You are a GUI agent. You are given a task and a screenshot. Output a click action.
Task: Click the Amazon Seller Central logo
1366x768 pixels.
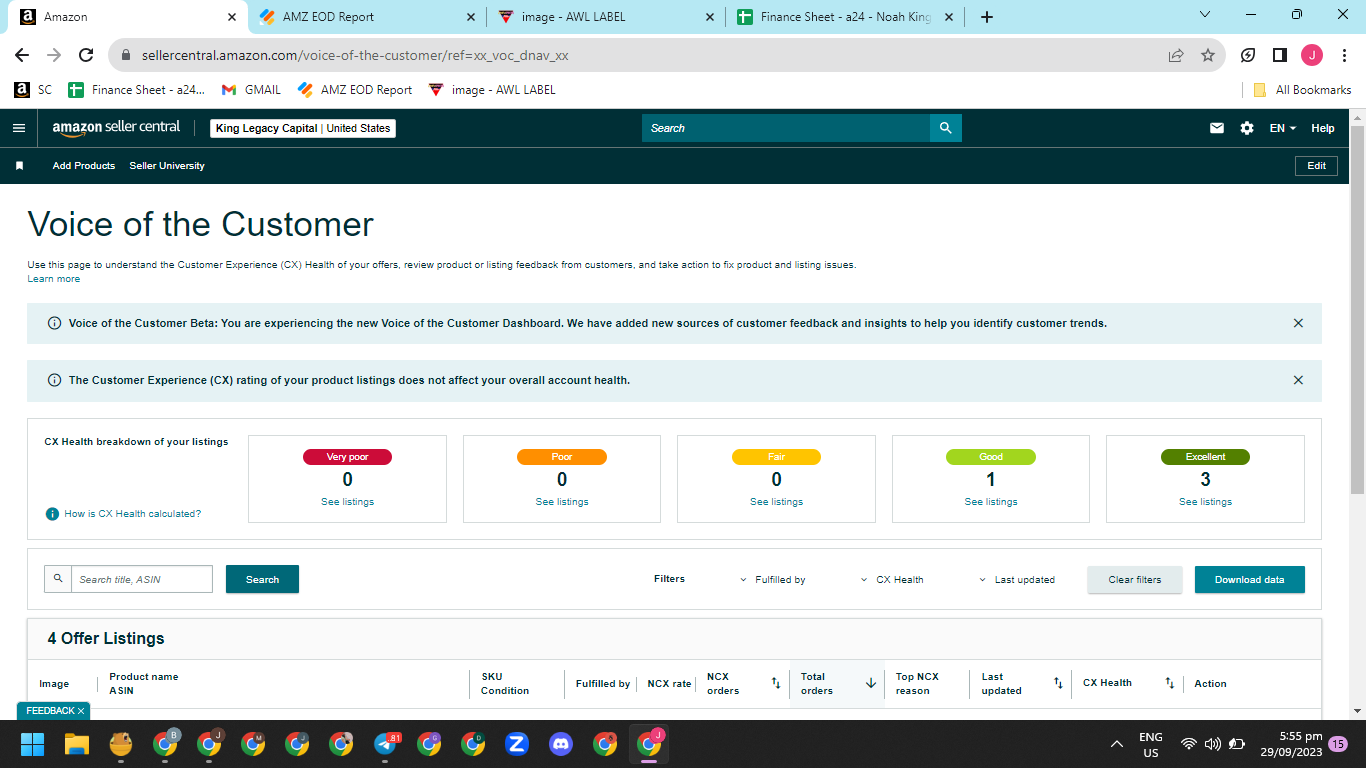pyautogui.click(x=116, y=128)
